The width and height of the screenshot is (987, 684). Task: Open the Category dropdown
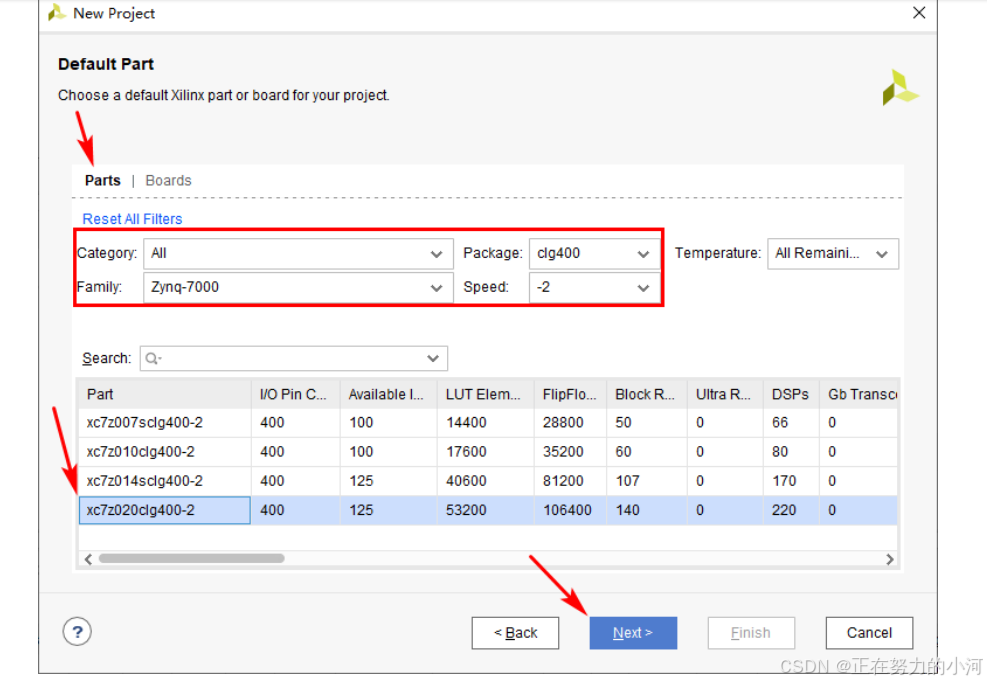(x=298, y=254)
